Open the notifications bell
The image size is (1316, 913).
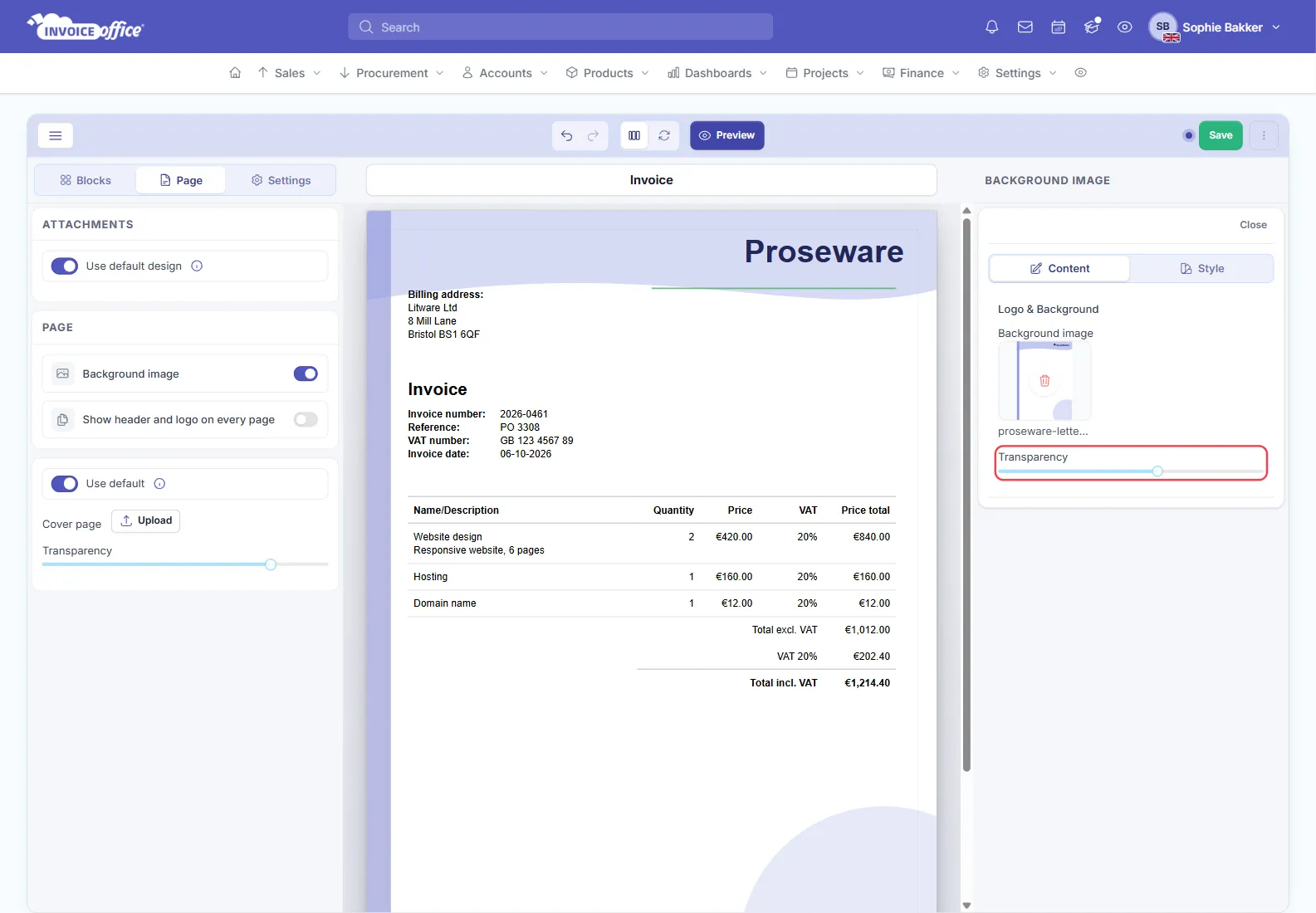(x=991, y=27)
